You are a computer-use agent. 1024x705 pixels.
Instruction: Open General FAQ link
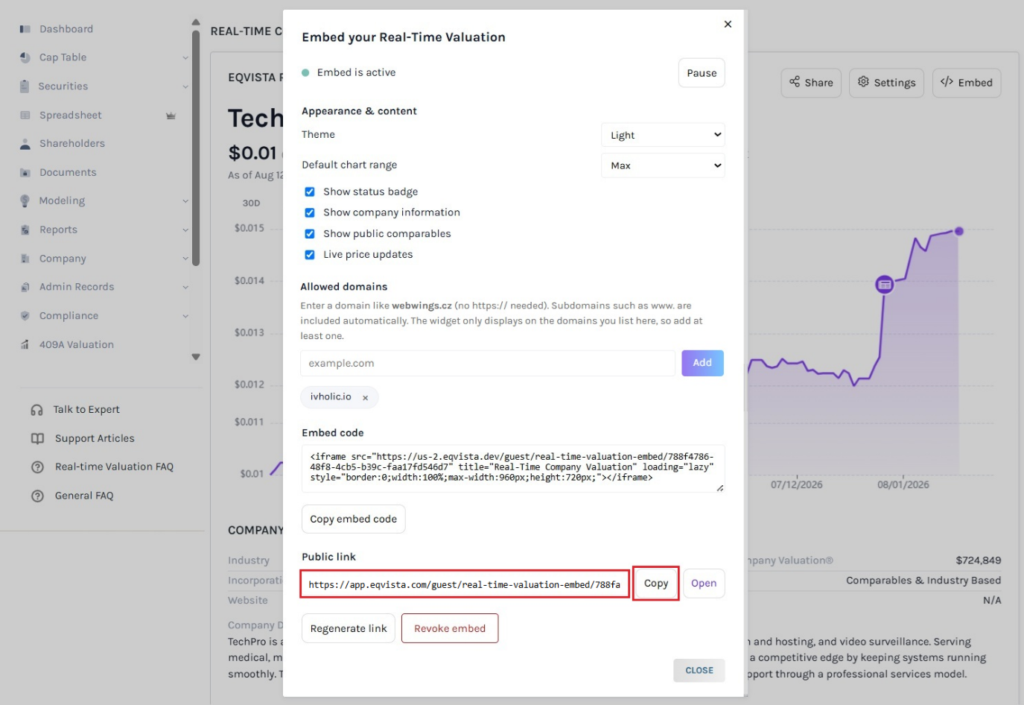[84, 496]
